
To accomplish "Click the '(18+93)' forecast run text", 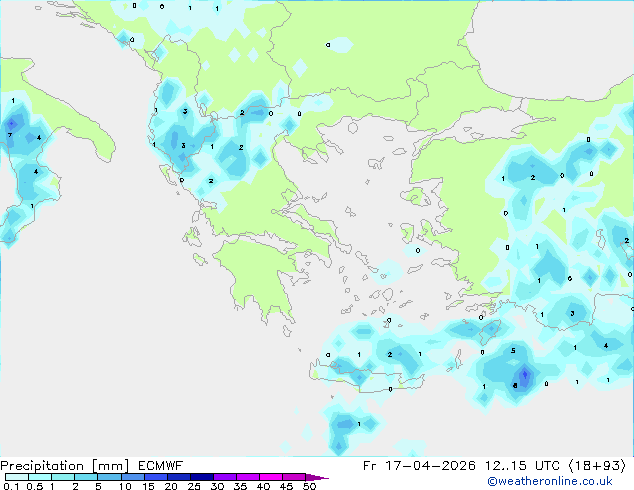I will (597, 466).
